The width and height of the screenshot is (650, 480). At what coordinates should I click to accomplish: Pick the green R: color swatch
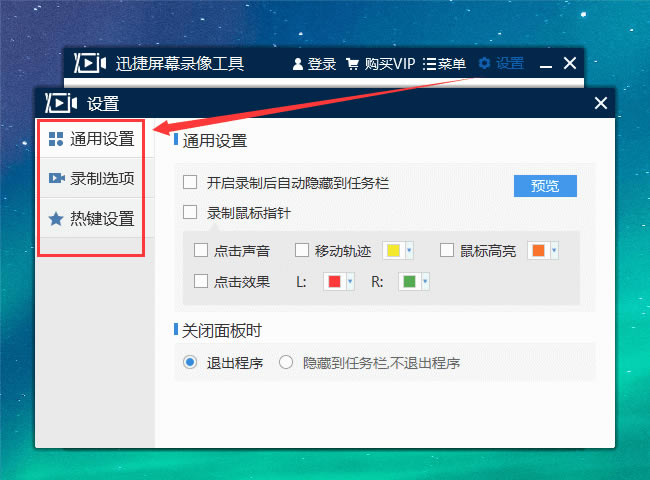pos(408,282)
